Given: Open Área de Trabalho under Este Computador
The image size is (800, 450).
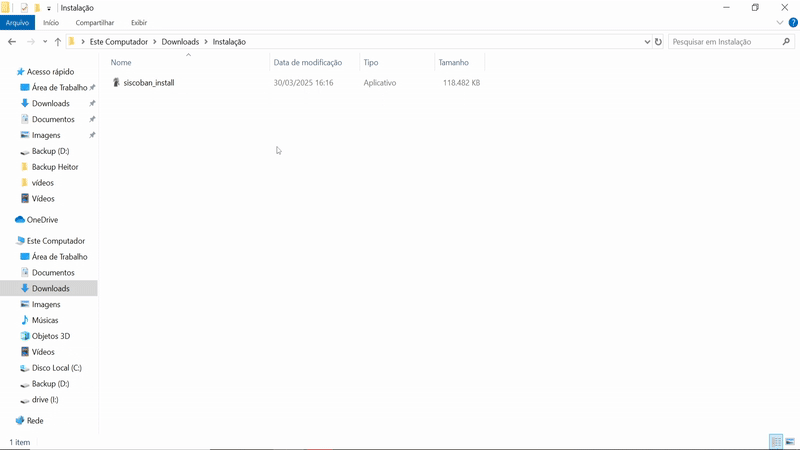Looking at the screenshot, I should click(x=59, y=257).
